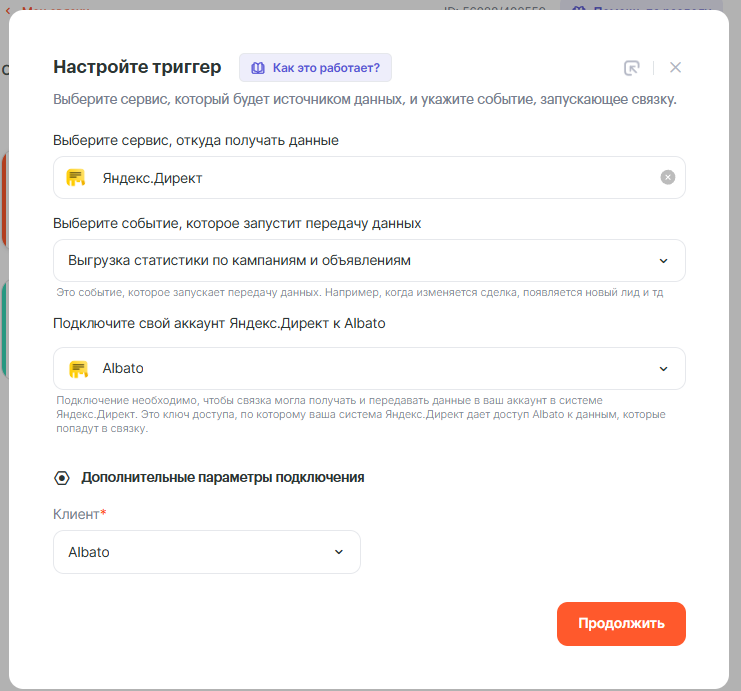This screenshot has width=741, height=691.
Task: Click hint text beginning 'Подключение необходимо'
Action: (361, 415)
